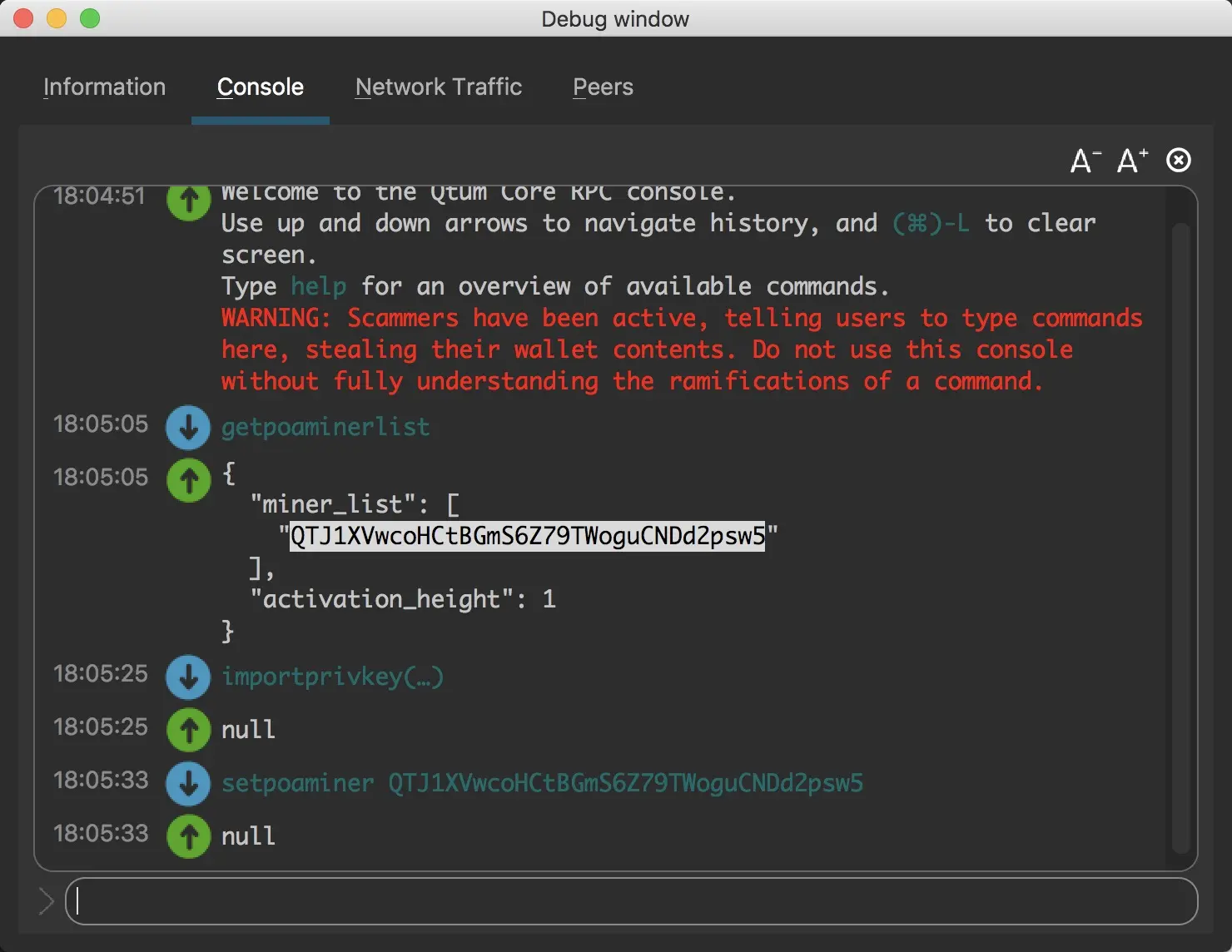The image size is (1232, 952).
Task: Click the blue arrow icon beside setpoaminer command
Action: (x=189, y=783)
